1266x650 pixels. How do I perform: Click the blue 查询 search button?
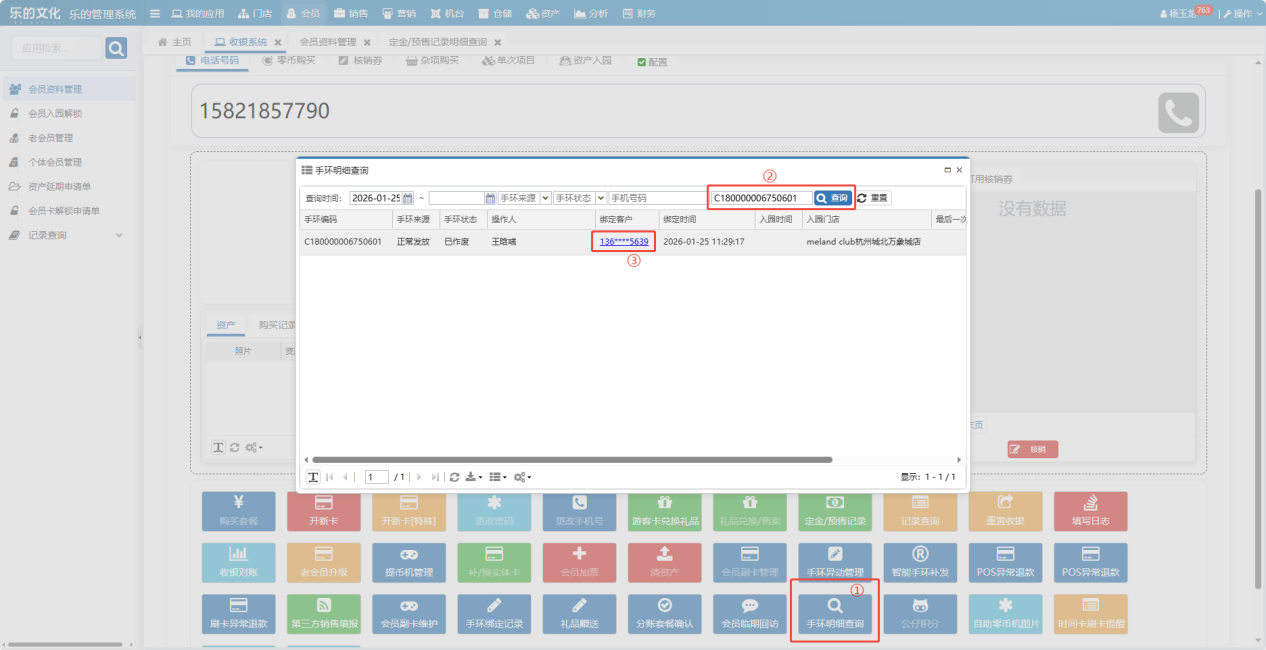(833, 198)
